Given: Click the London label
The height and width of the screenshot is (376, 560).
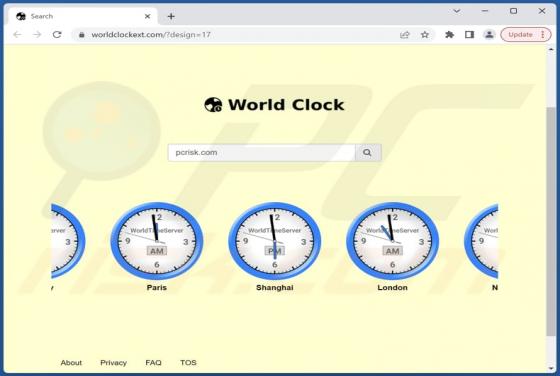Looking at the screenshot, I should [392, 287].
